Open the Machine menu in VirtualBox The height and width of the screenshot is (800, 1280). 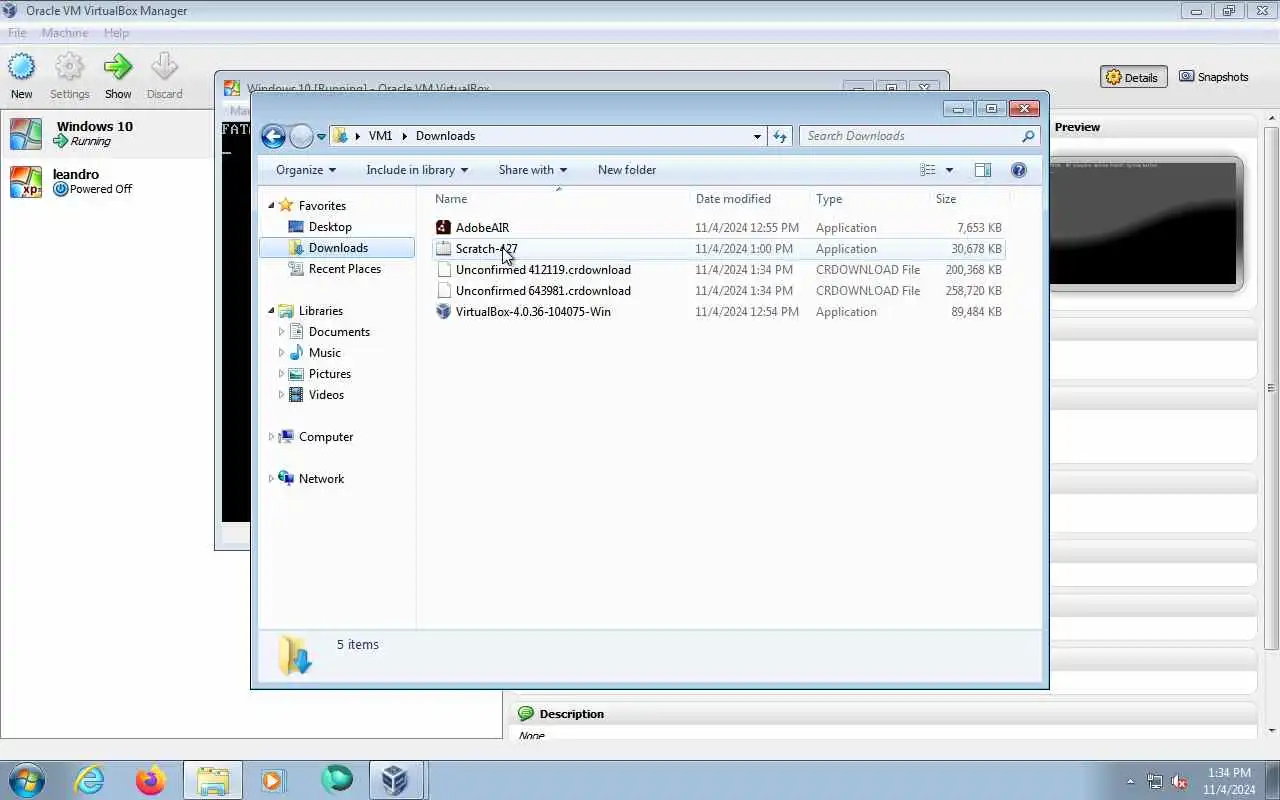pyautogui.click(x=65, y=33)
